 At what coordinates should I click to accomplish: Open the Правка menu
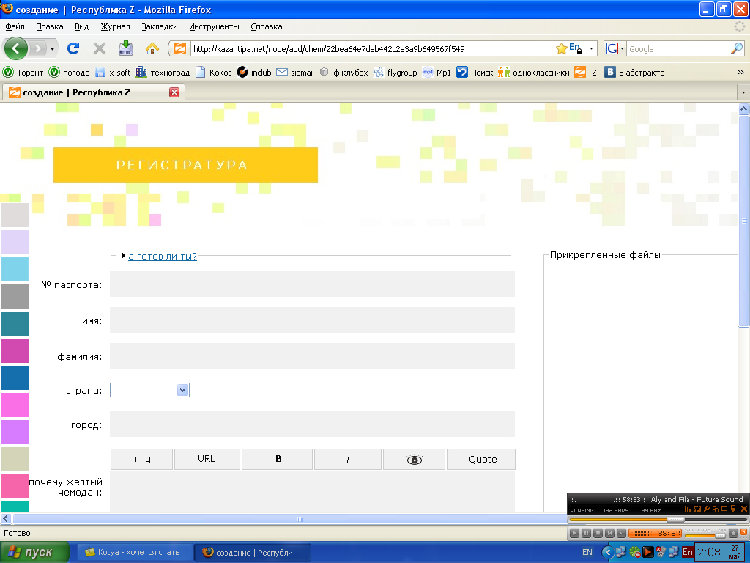click(x=49, y=26)
